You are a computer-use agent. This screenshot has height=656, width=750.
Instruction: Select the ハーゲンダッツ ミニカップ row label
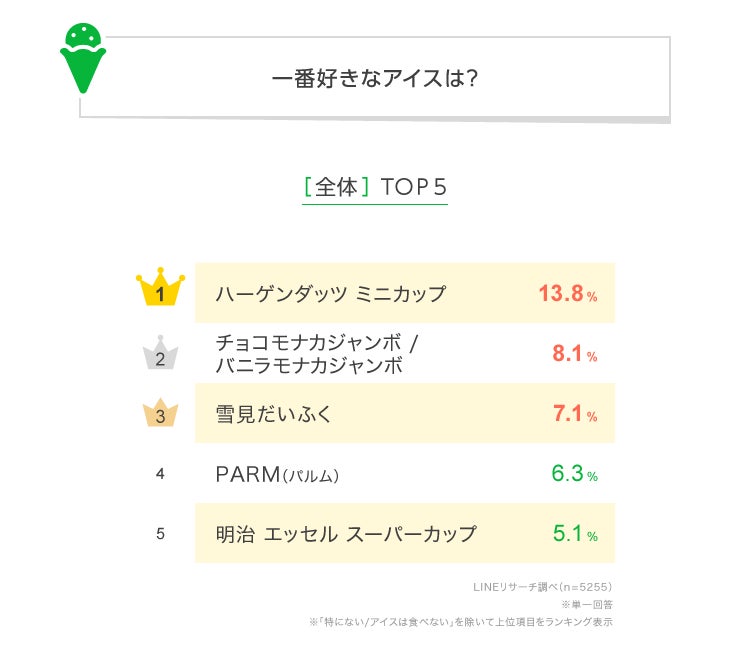(331, 294)
